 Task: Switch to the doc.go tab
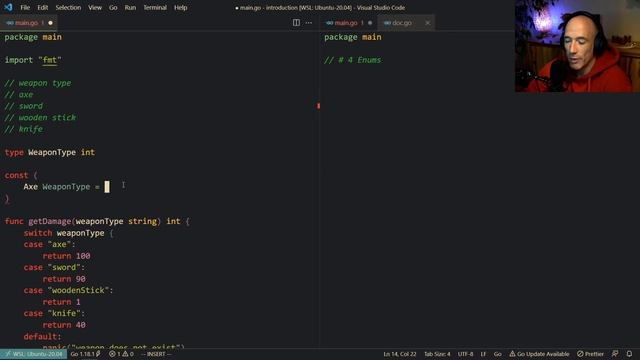click(x=402, y=23)
